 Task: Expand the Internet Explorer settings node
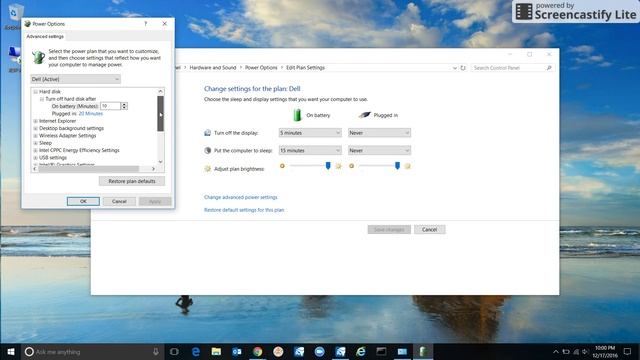[36, 121]
